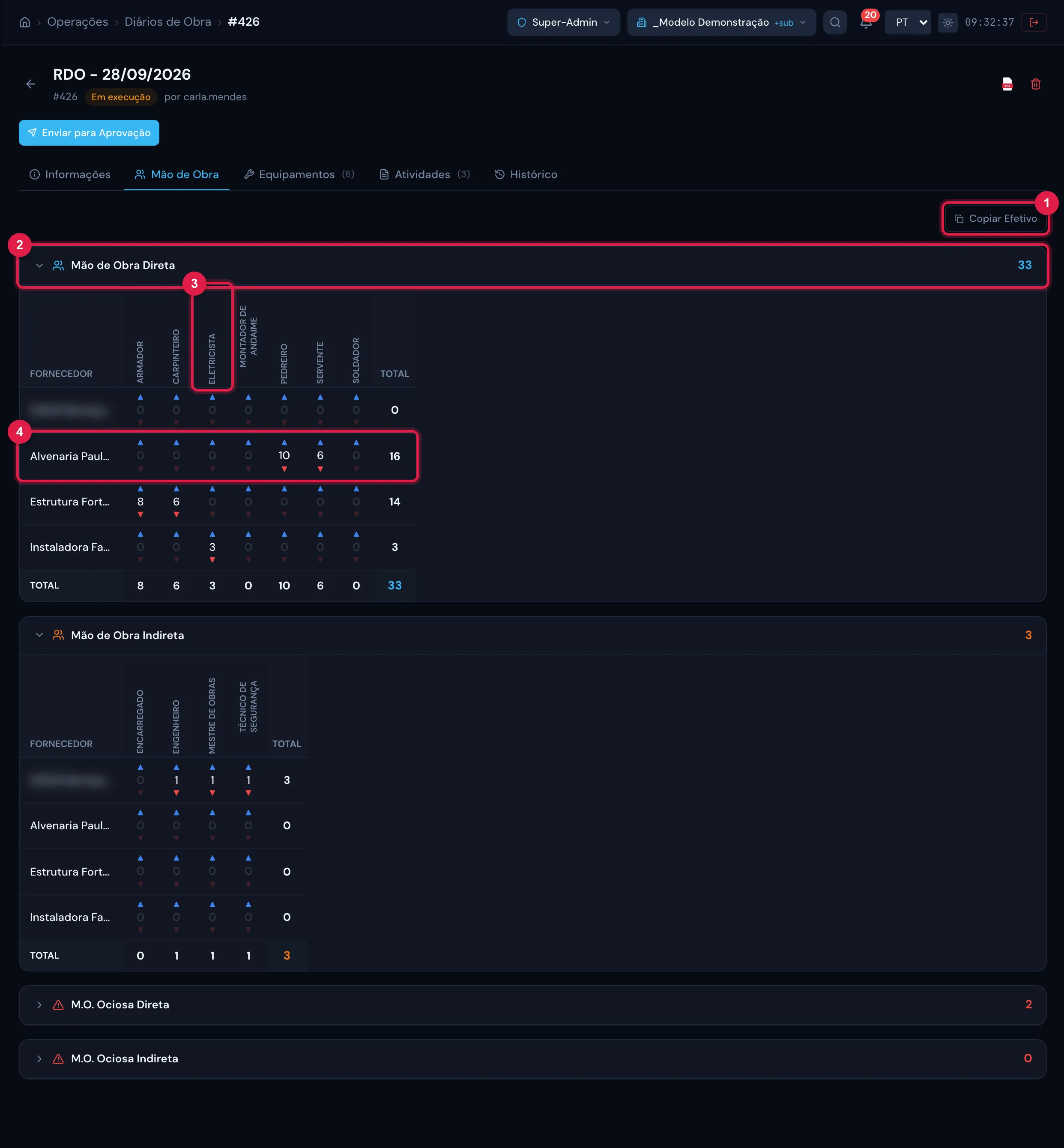The height and width of the screenshot is (1148, 1064).
Task: Increase Pedreiro count for Alvenaria Paul direct
Action: pos(284,443)
